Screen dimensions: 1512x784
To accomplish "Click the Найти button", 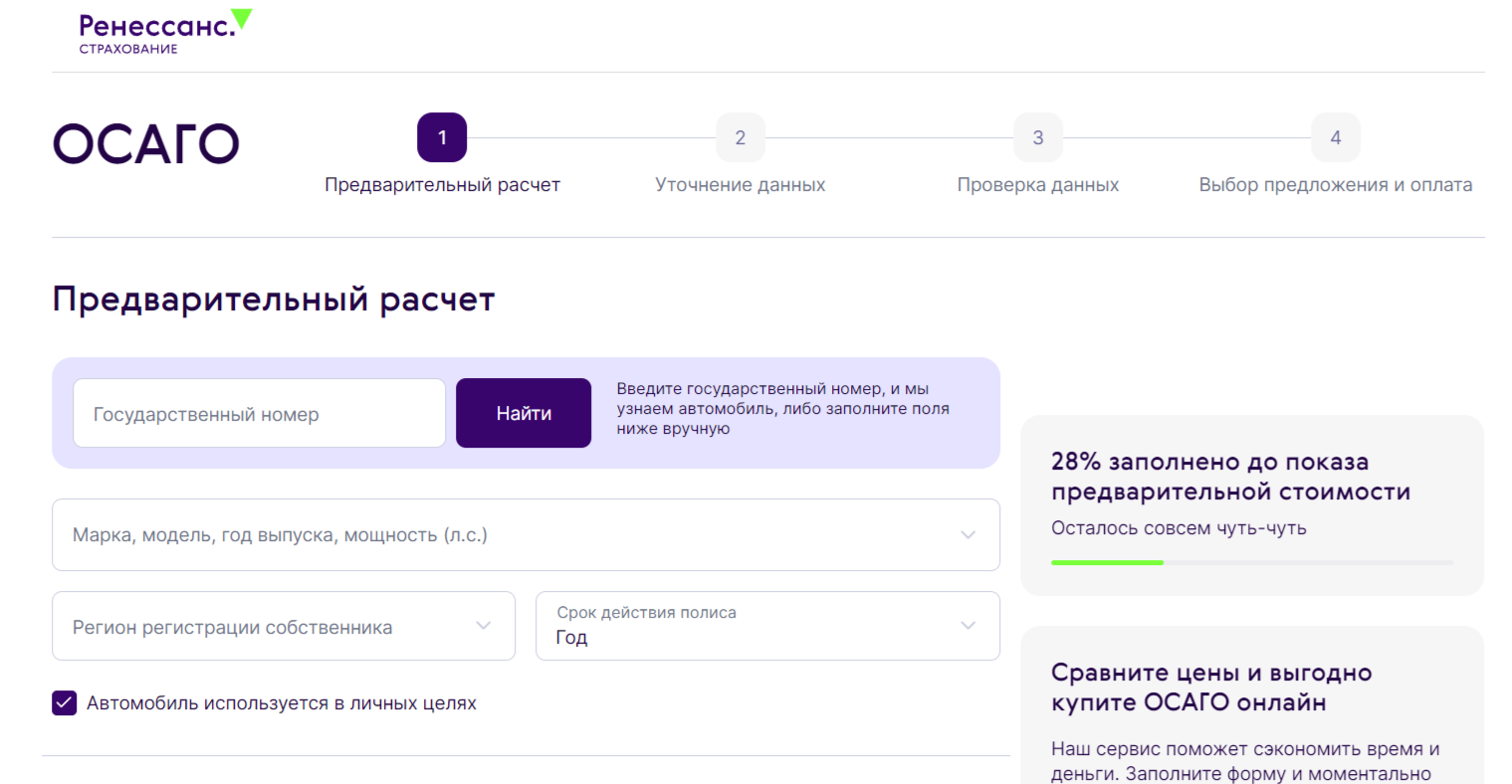I will [x=524, y=413].
